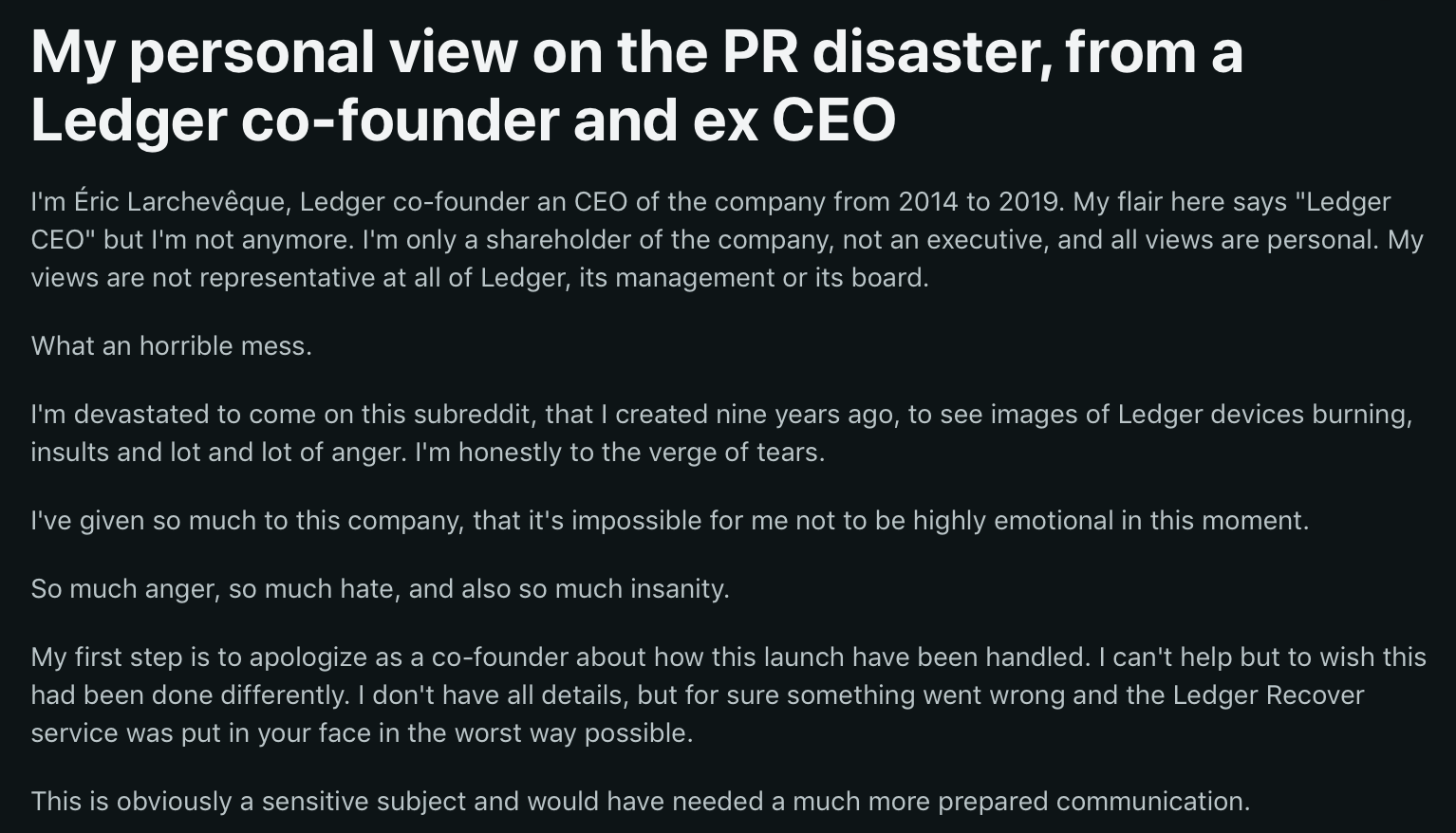Screen dimensions: 1456x833
Task: Click the line starting "I've given so much"
Action: [670, 521]
